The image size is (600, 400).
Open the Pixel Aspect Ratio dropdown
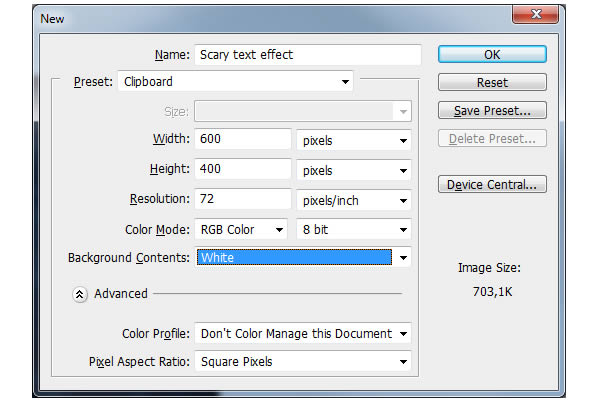coord(303,361)
